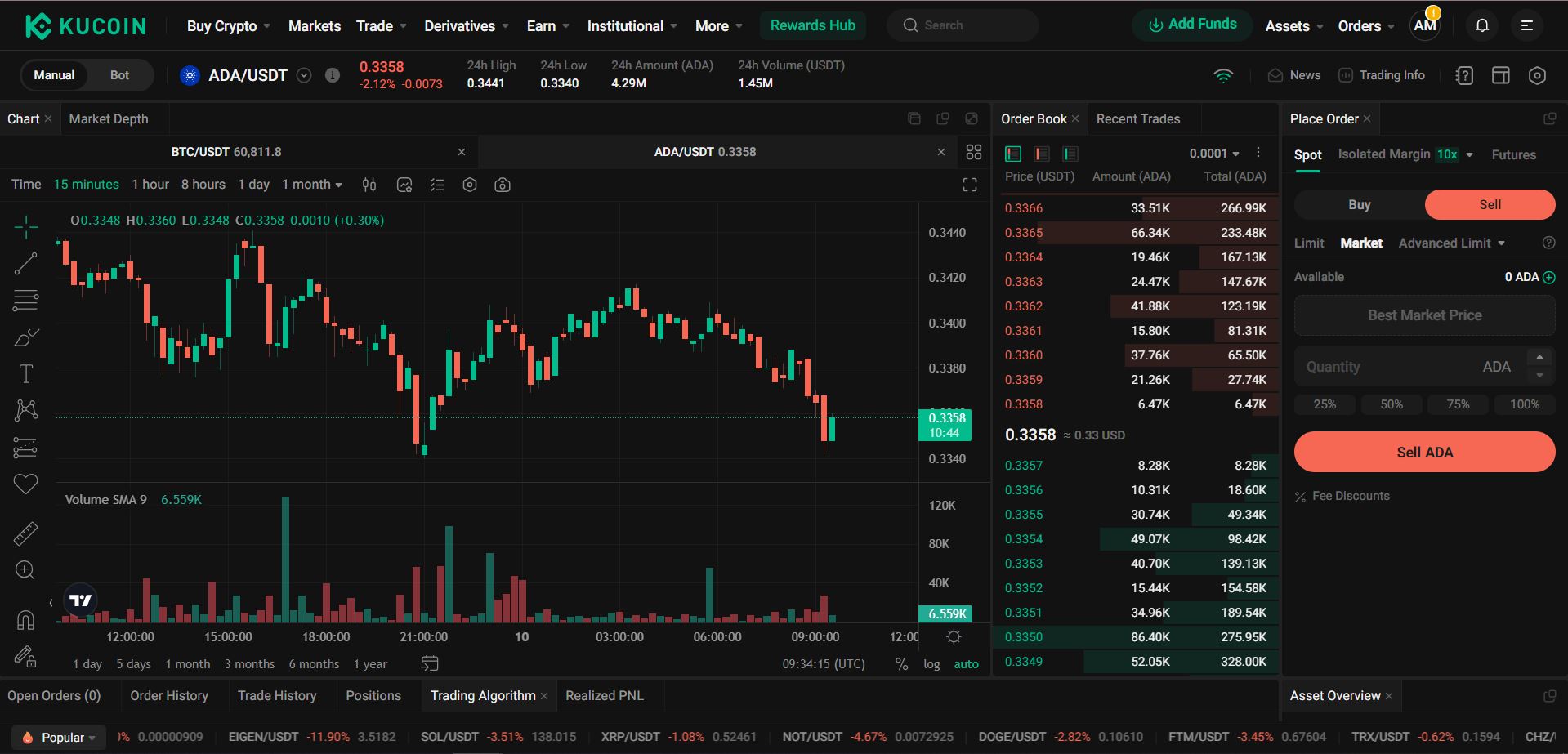Open the help guide icon in header bar

pos(1465,75)
